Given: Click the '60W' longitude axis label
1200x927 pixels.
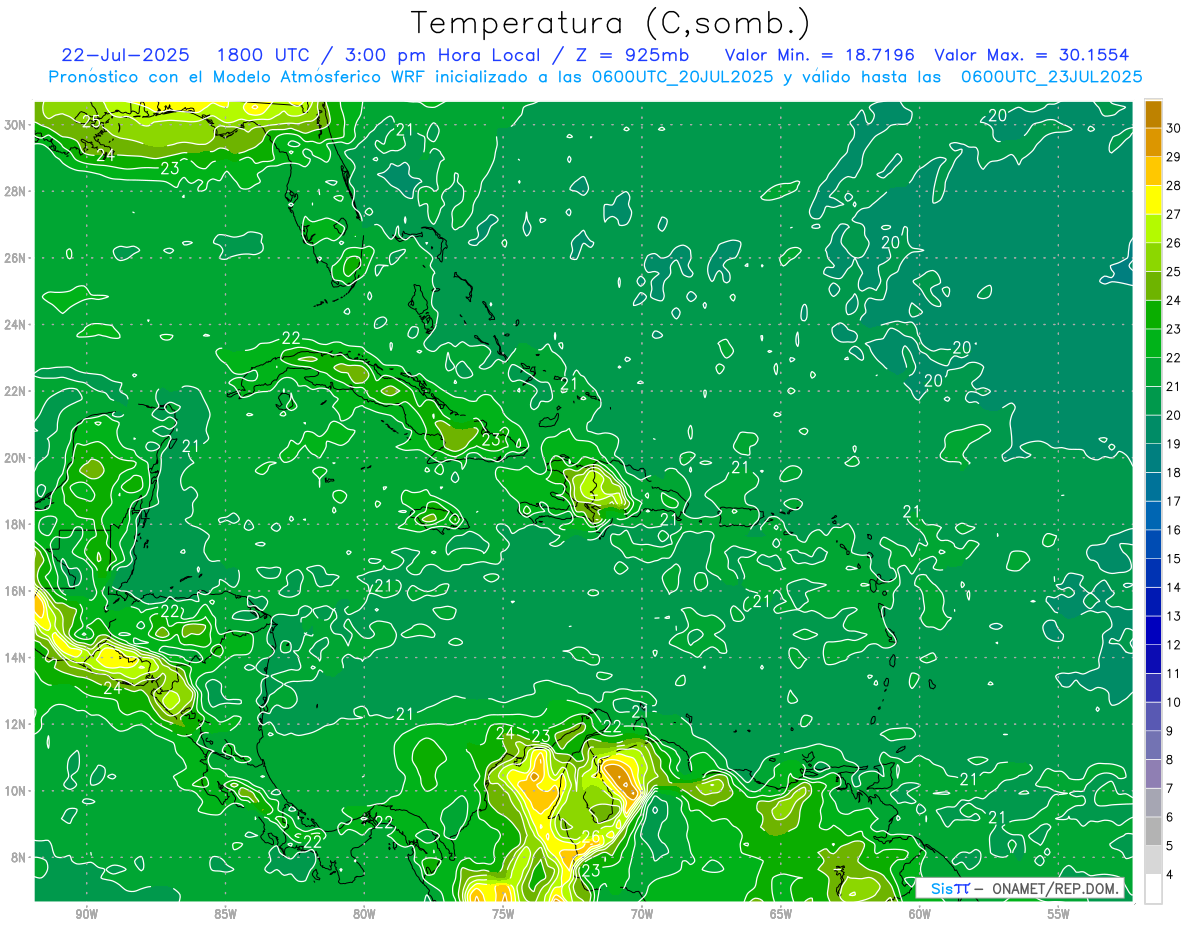Looking at the screenshot, I should 920,914.
